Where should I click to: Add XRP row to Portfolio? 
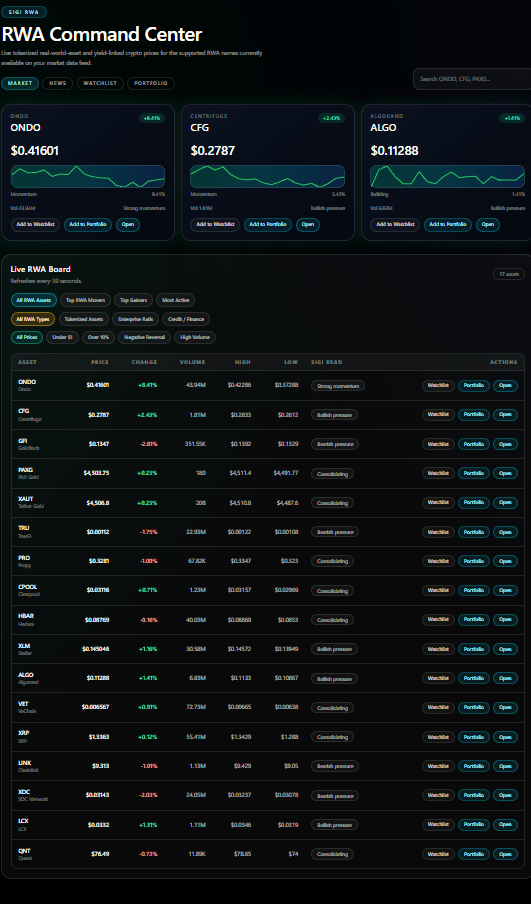(474, 737)
